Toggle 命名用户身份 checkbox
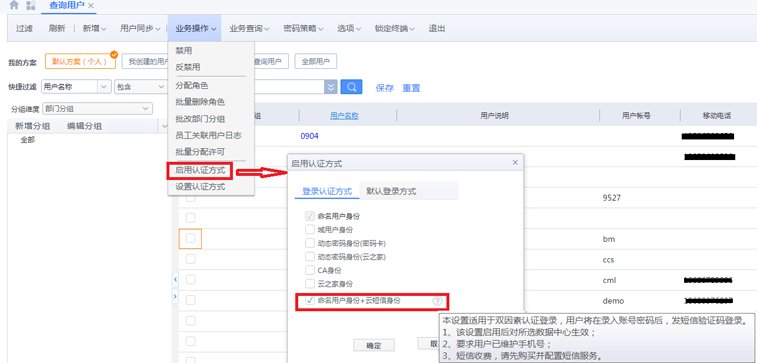This screenshot has height=363, width=757. tap(309, 216)
